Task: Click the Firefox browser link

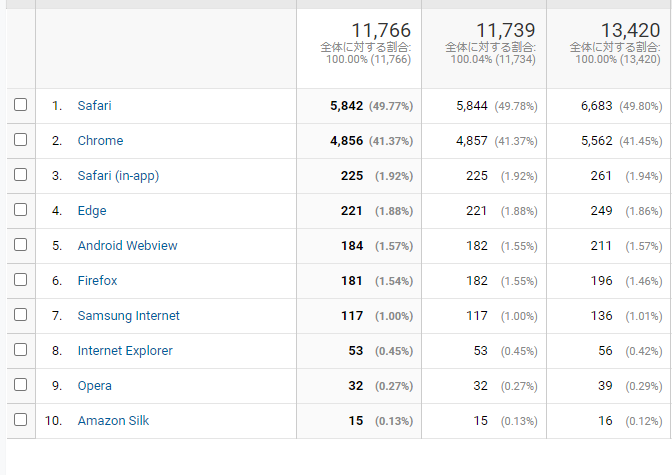Action: pyautogui.click(x=97, y=281)
